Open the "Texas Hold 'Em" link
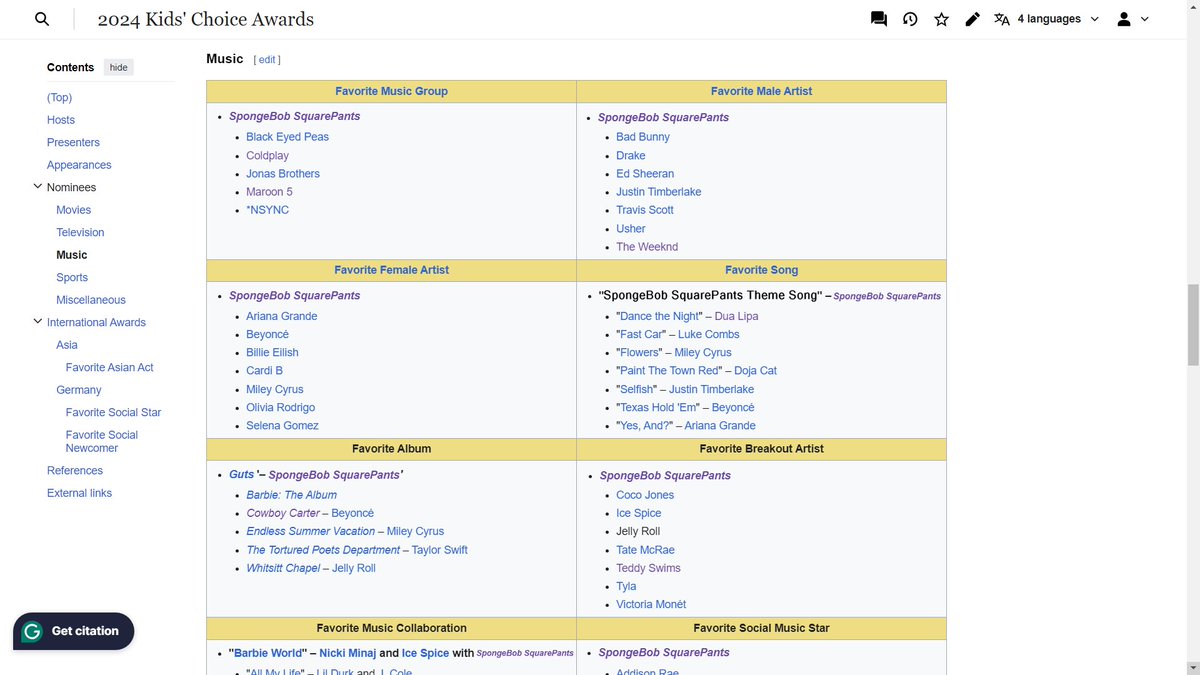This screenshot has width=1200, height=675. click(657, 407)
